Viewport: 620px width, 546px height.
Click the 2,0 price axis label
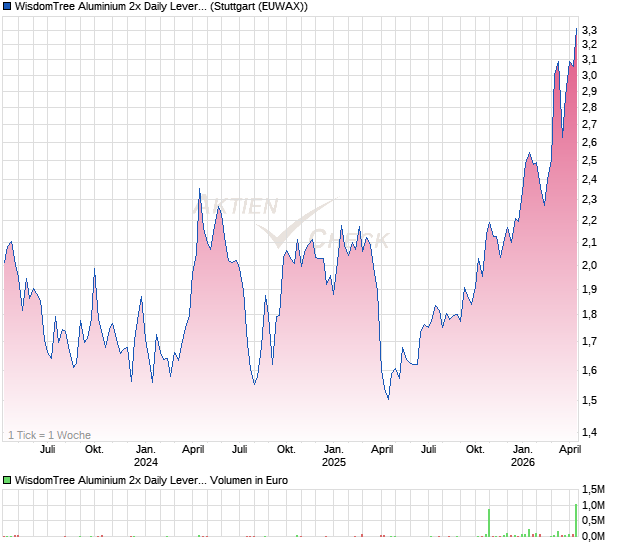point(589,265)
